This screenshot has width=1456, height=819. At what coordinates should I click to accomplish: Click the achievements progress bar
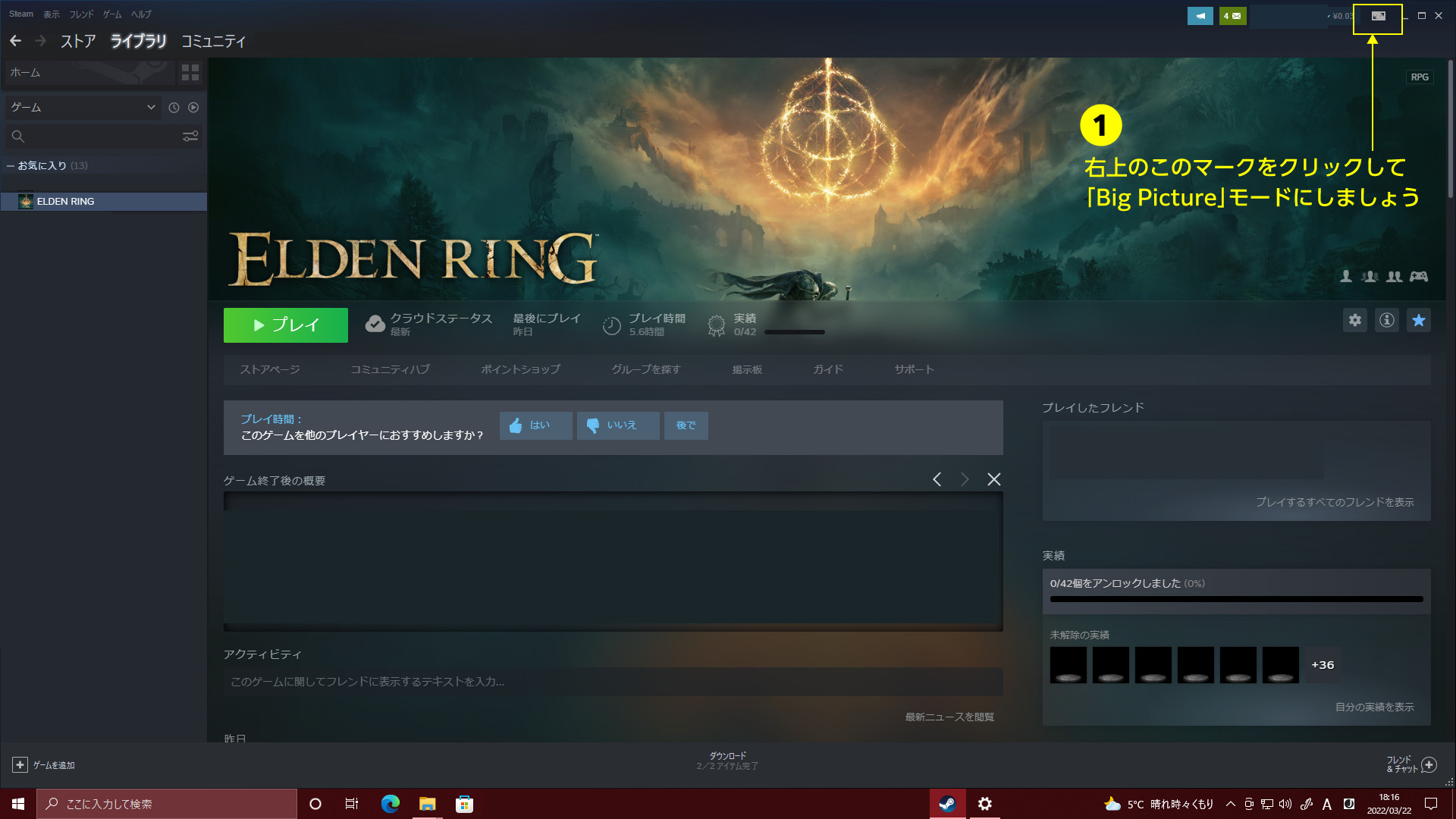[1236, 599]
